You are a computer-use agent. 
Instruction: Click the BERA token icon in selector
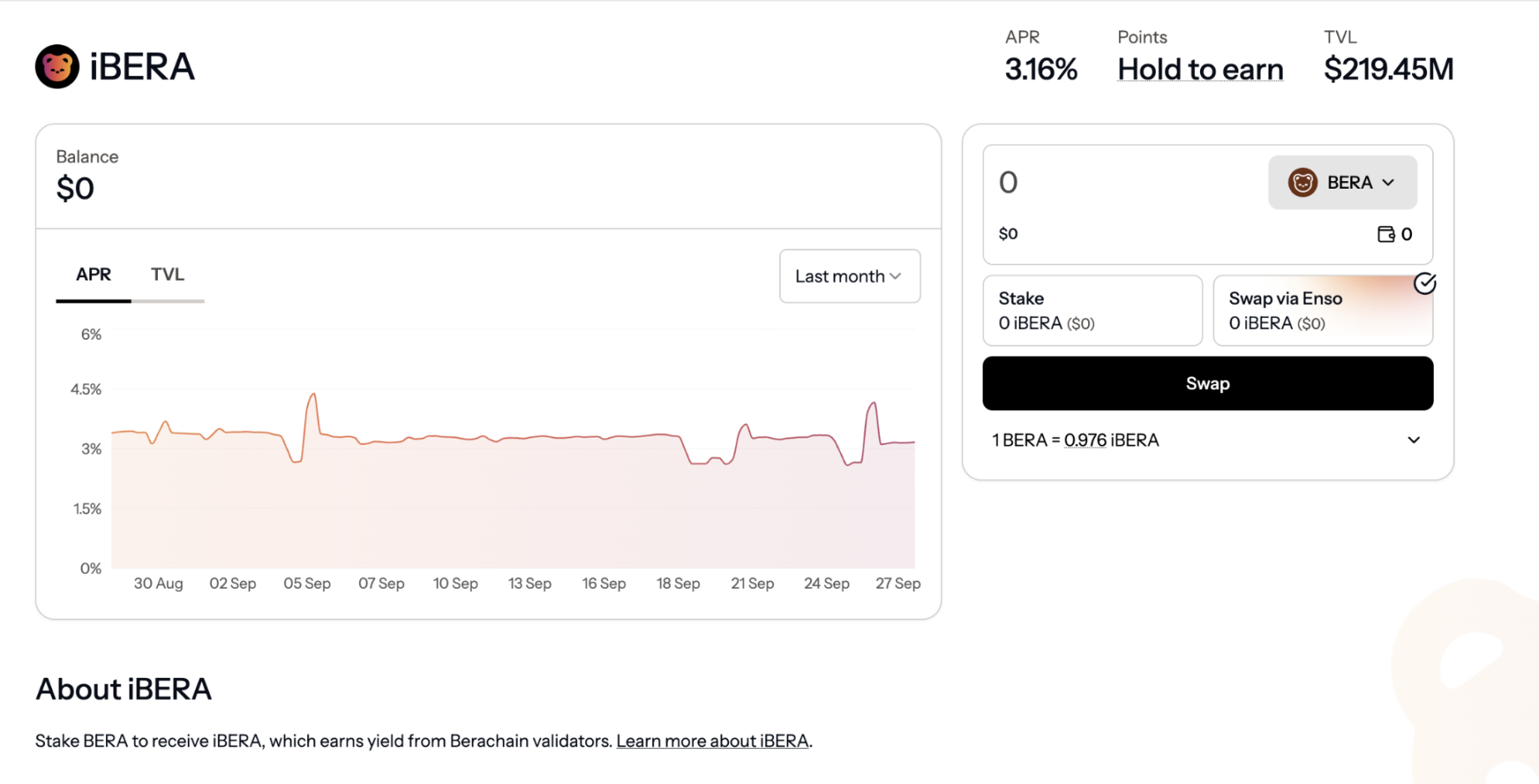[1302, 183]
